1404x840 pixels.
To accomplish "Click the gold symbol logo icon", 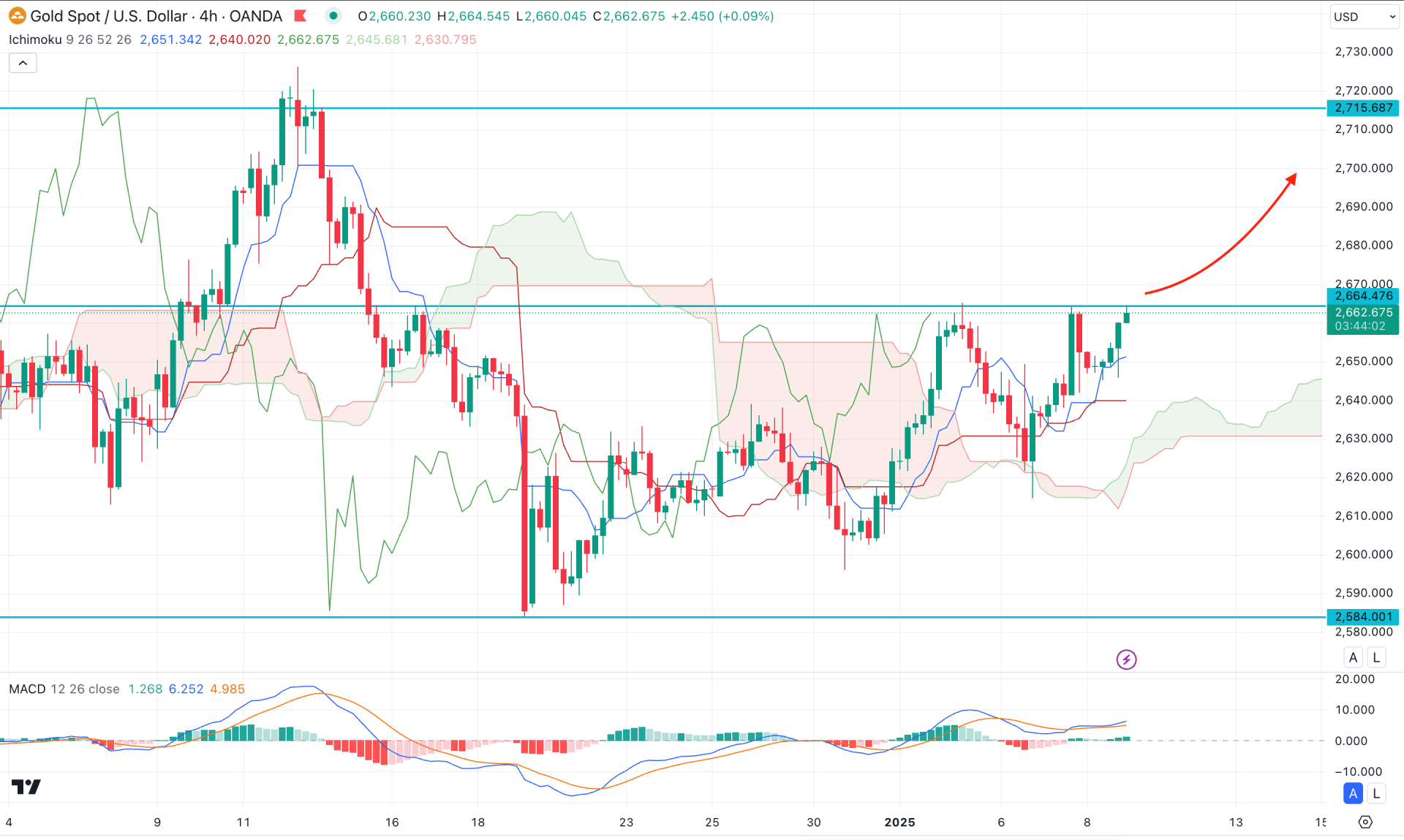I will pos(17,15).
